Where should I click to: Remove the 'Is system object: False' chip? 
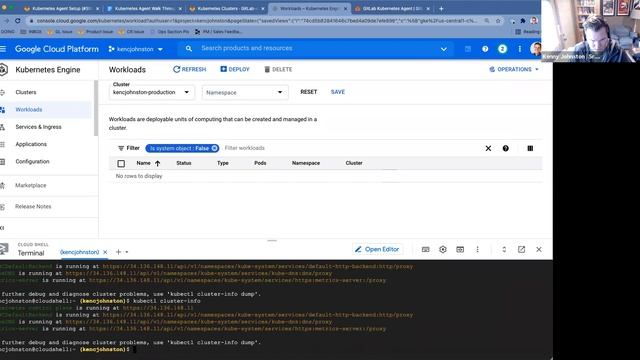214,148
